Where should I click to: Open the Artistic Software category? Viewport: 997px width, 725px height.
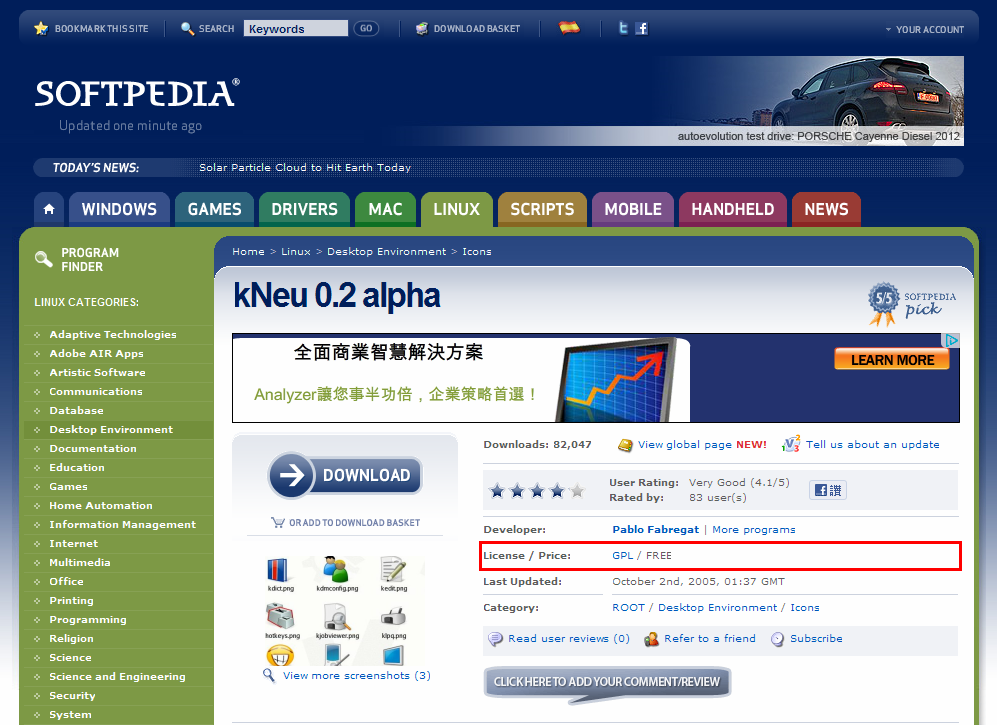(97, 373)
